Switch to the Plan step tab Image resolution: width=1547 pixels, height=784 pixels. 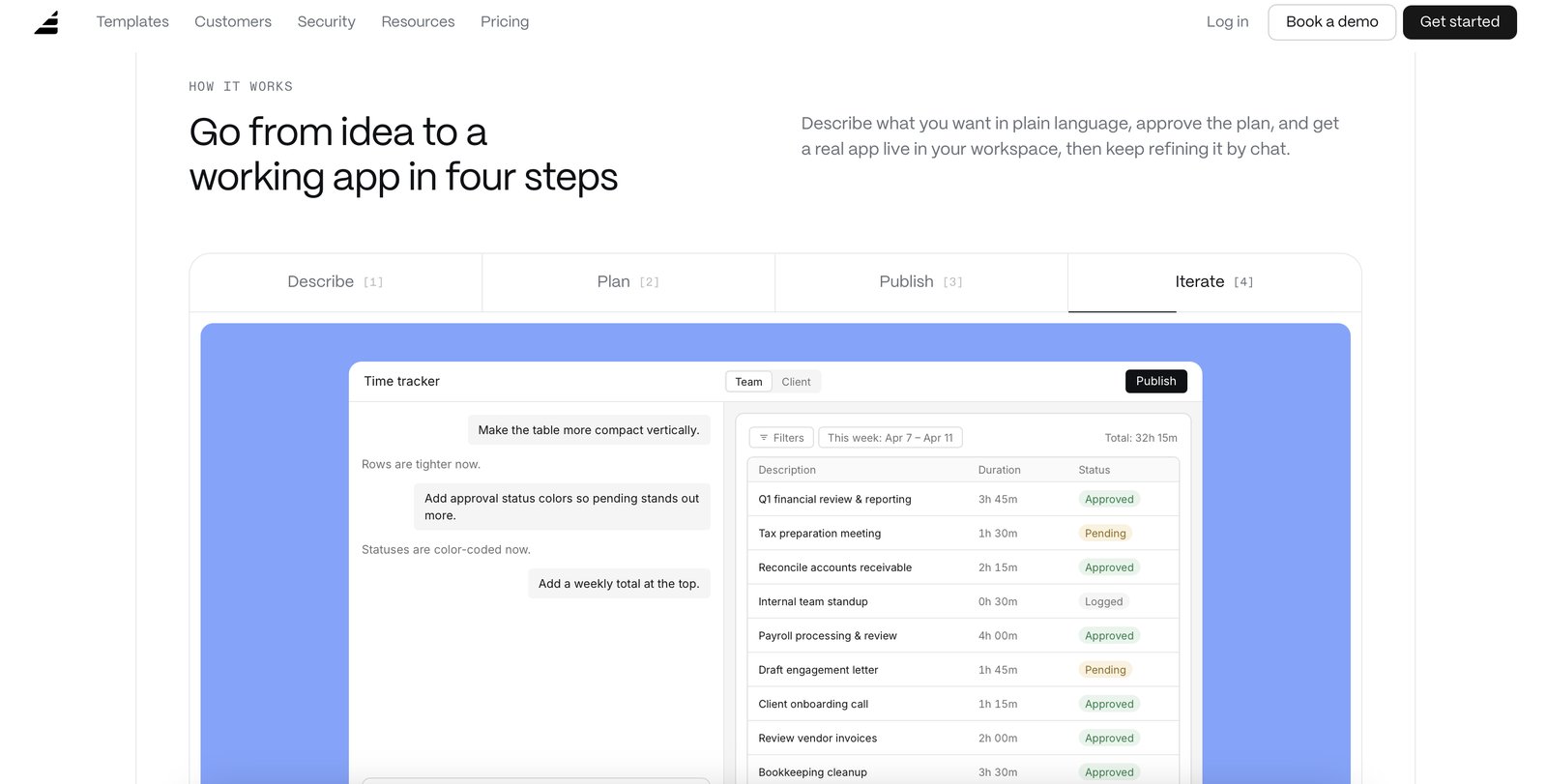[x=628, y=282]
